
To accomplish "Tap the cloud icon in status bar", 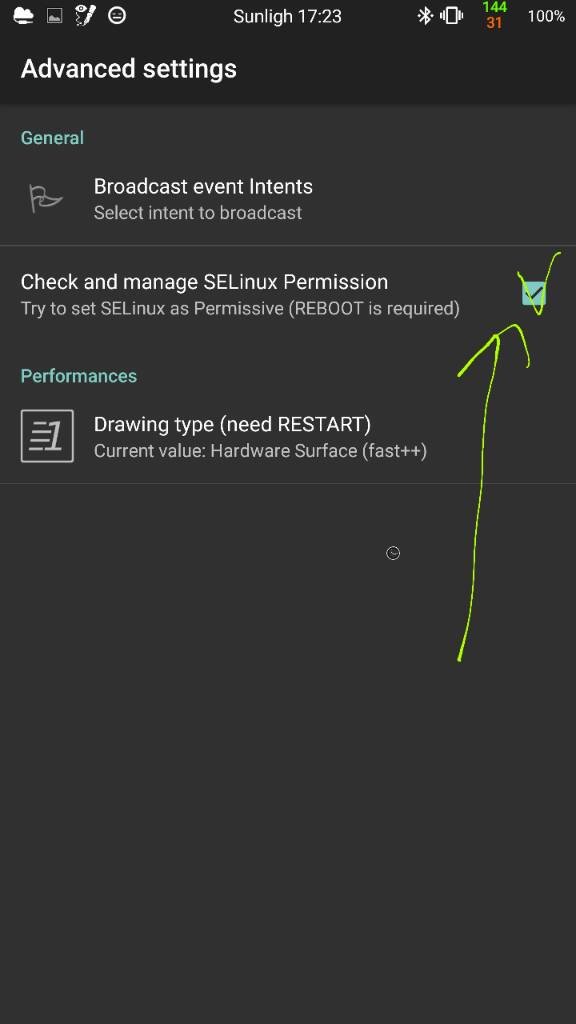I will tap(24, 15).
